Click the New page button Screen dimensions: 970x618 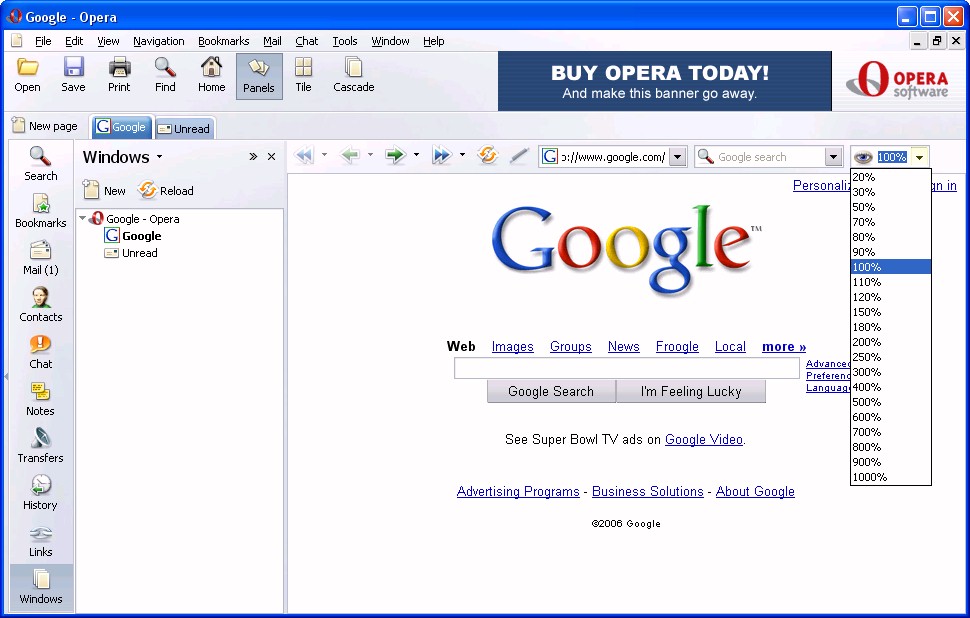tap(45, 126)
